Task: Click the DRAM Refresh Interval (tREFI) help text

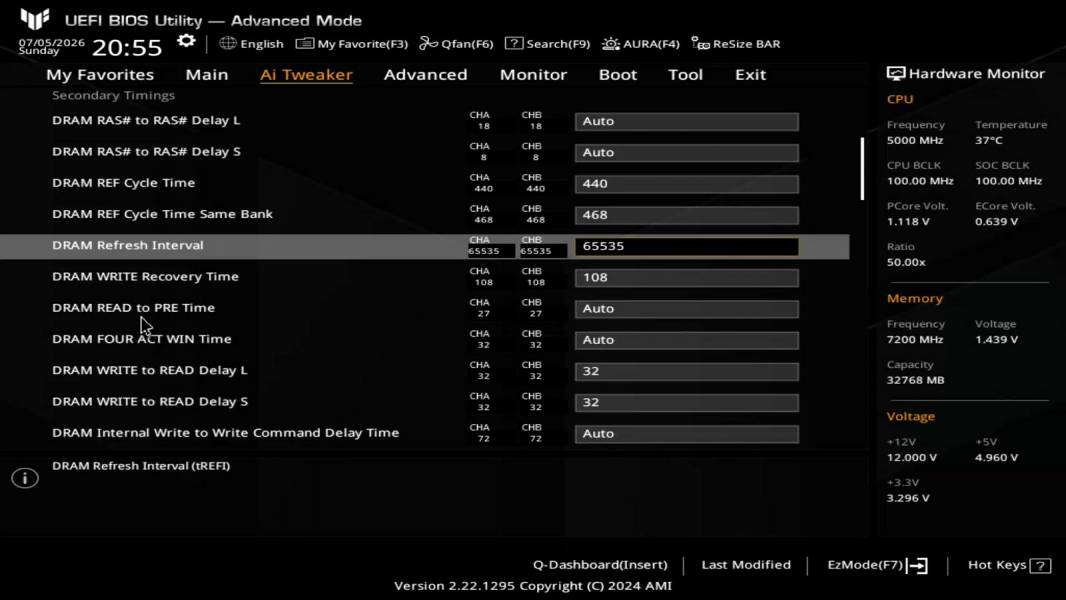Action: (141, 466)
